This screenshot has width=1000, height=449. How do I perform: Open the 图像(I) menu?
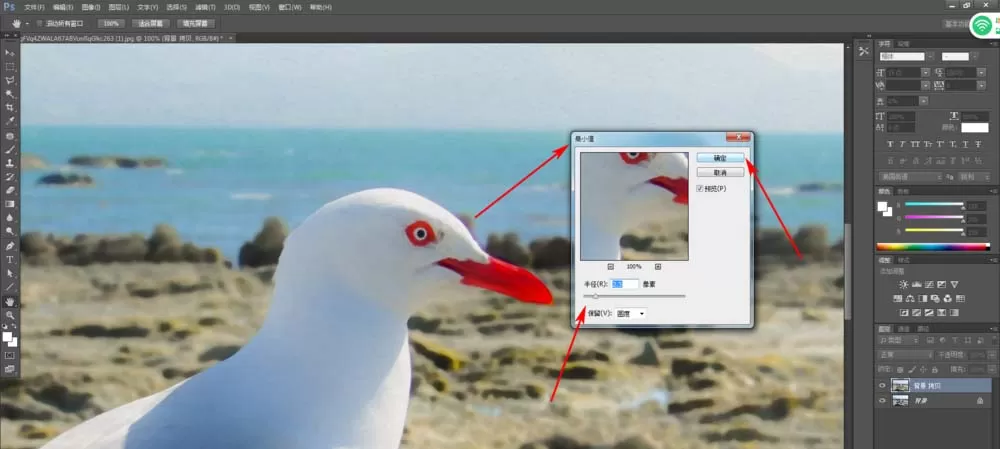pos(91,7)
